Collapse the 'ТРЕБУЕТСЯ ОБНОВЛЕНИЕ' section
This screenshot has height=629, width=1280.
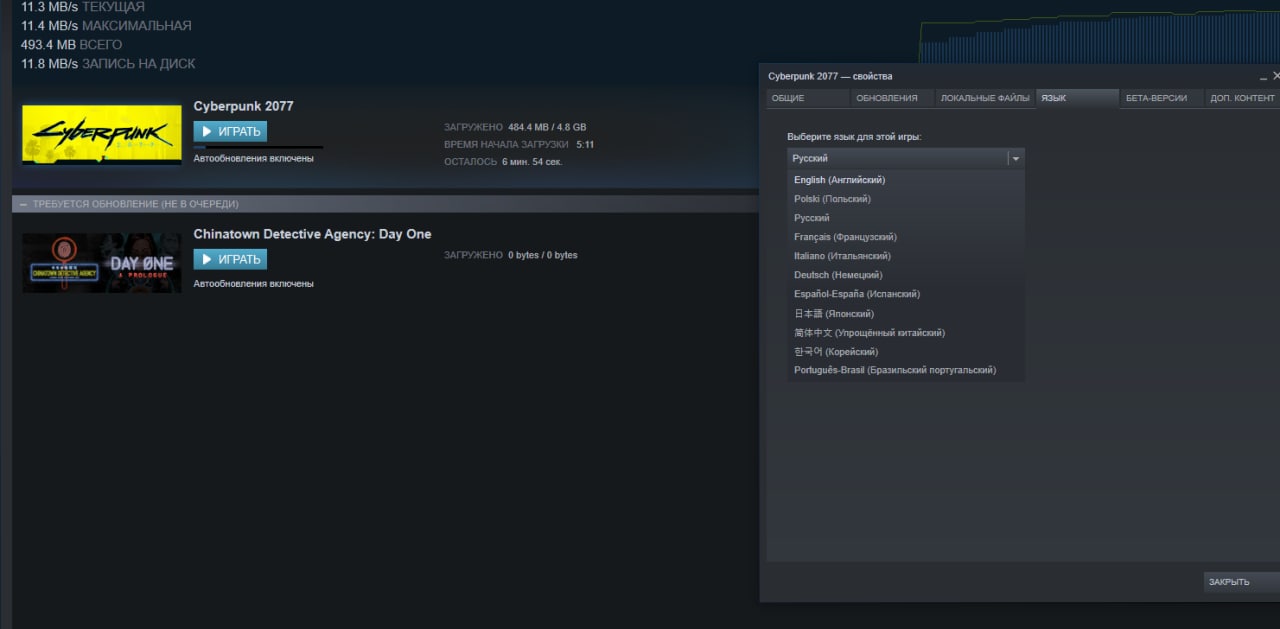(23, 204)
